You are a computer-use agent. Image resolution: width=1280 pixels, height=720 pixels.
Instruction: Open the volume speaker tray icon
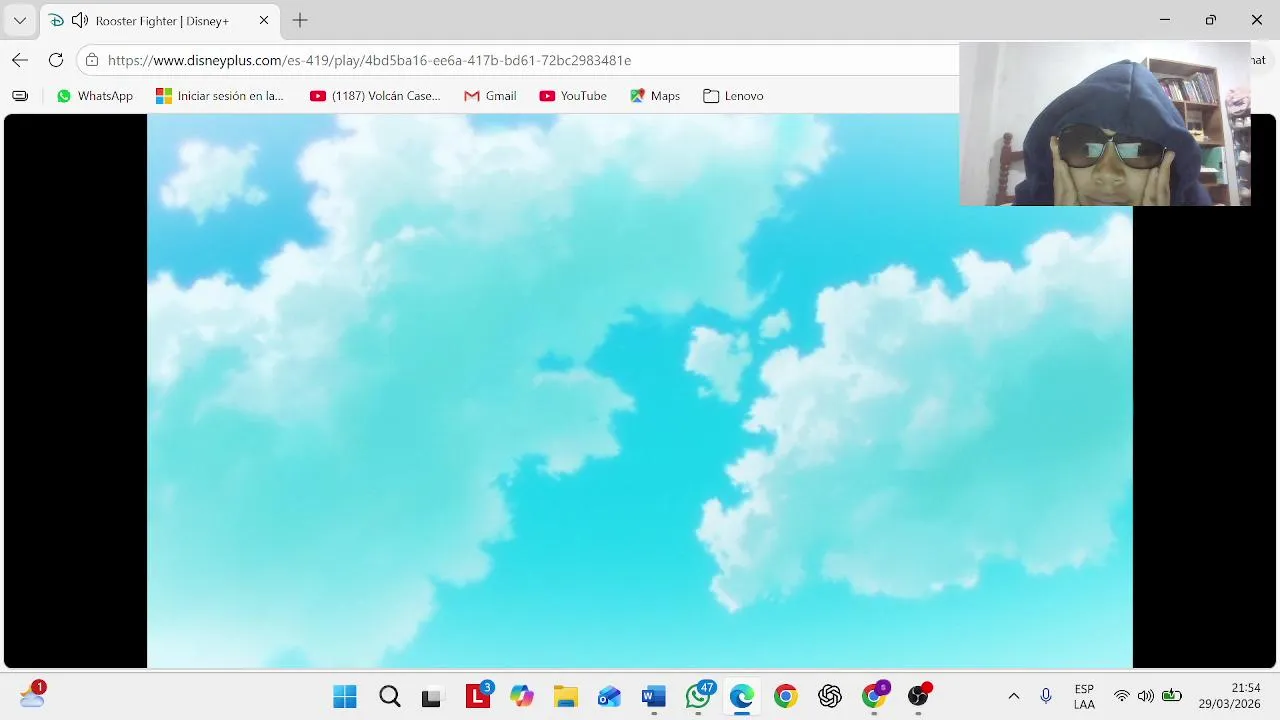[1146, 696]
